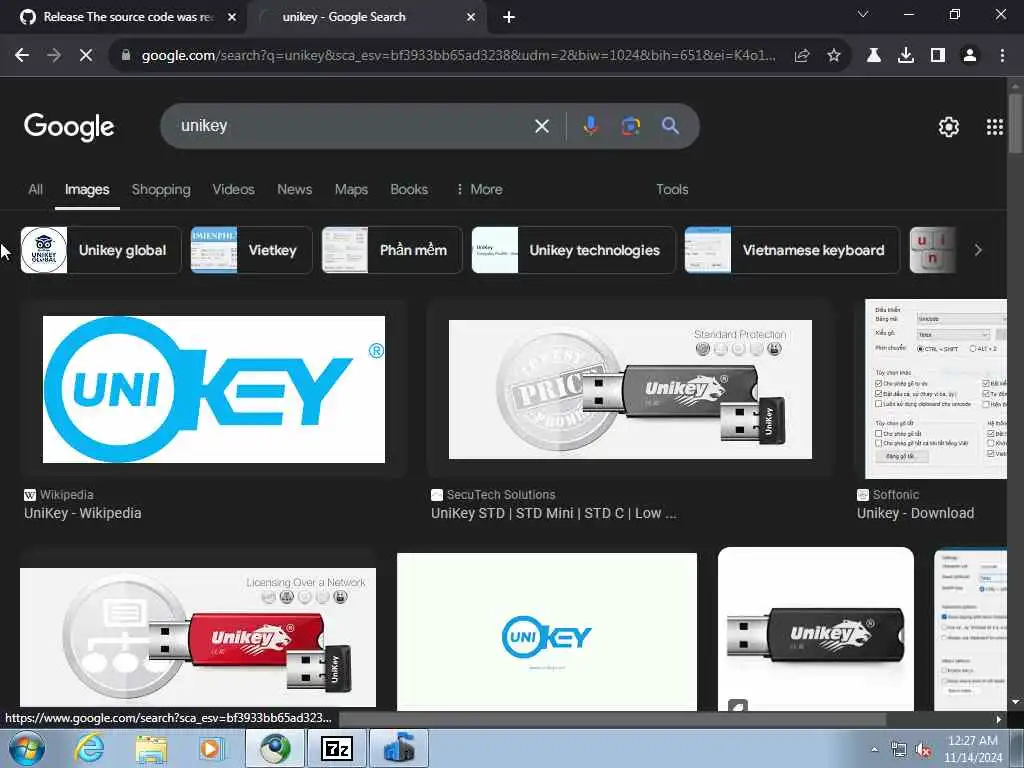
Task: Click the Google logo
Action: (x=69, y=127)
